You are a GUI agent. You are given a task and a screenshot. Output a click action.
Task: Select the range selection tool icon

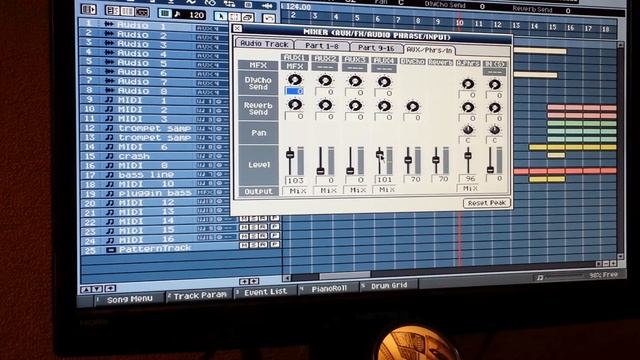point(234,17)
